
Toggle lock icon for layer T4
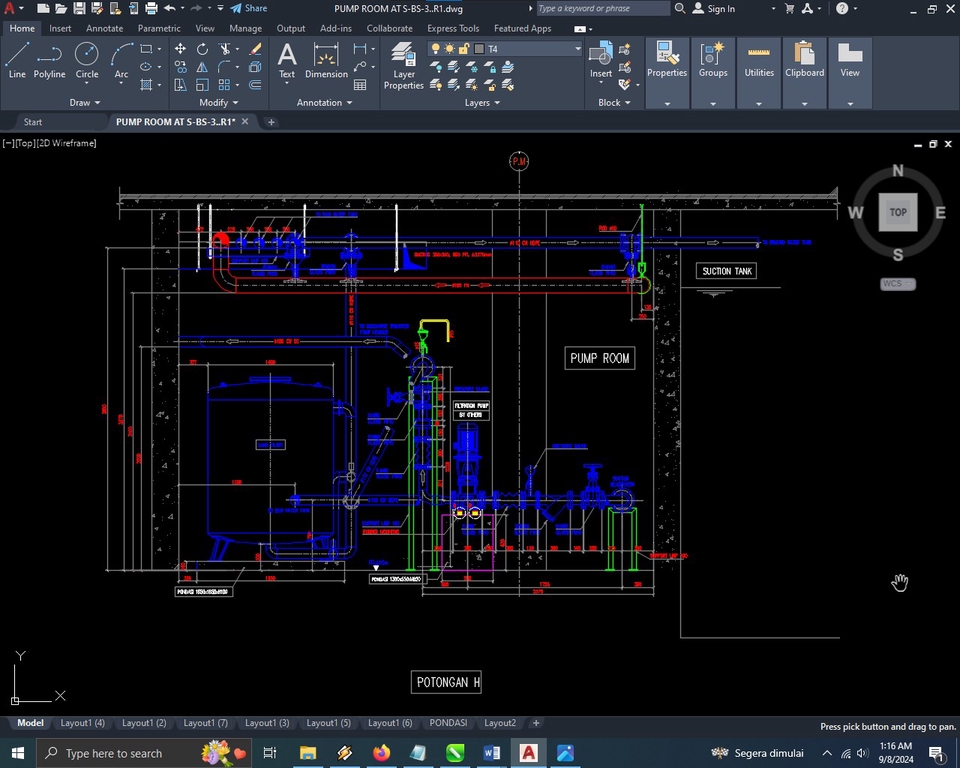coord(464,48)
